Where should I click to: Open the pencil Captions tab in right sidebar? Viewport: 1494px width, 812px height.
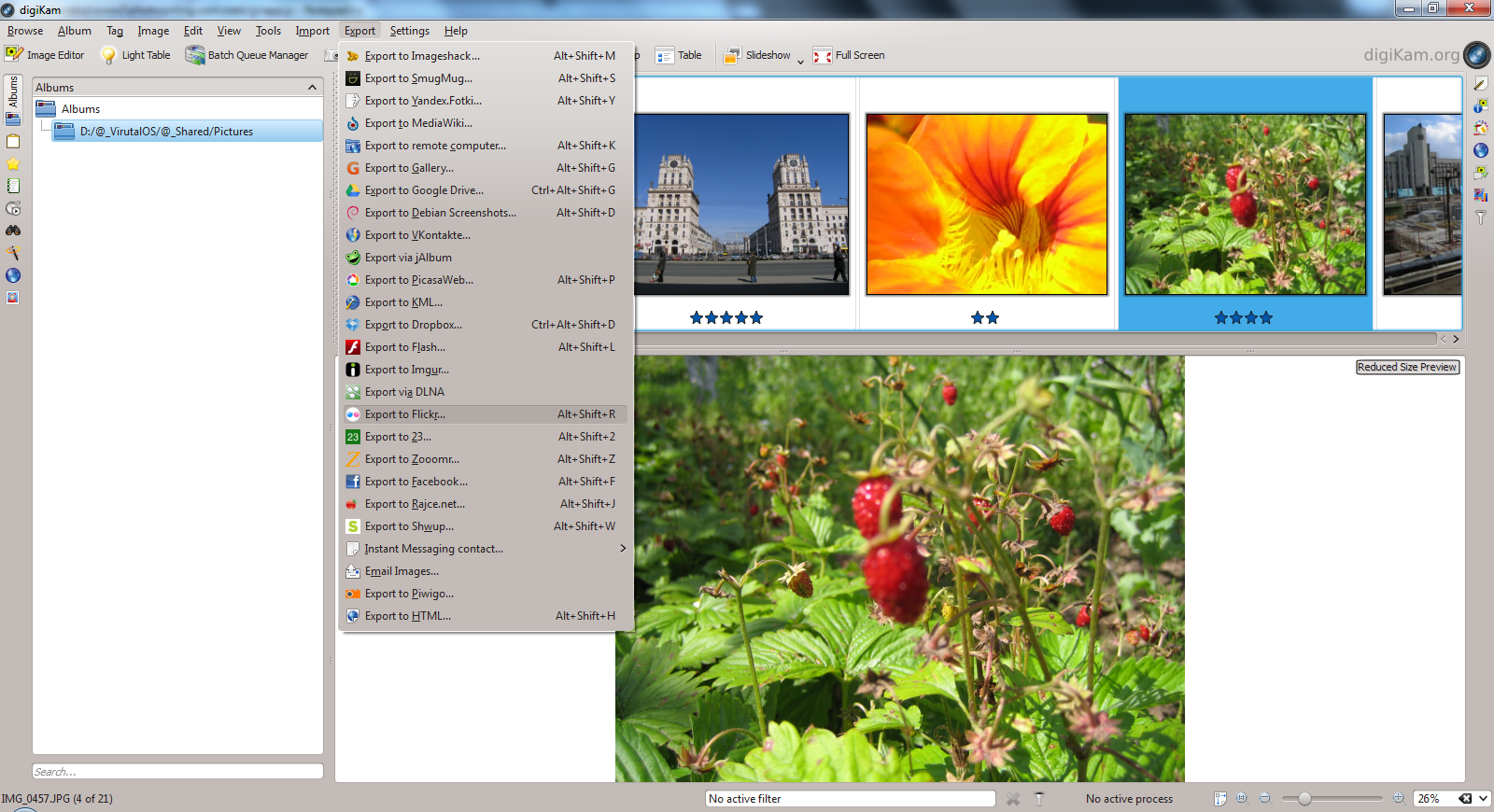click(x=1480, y=84)
